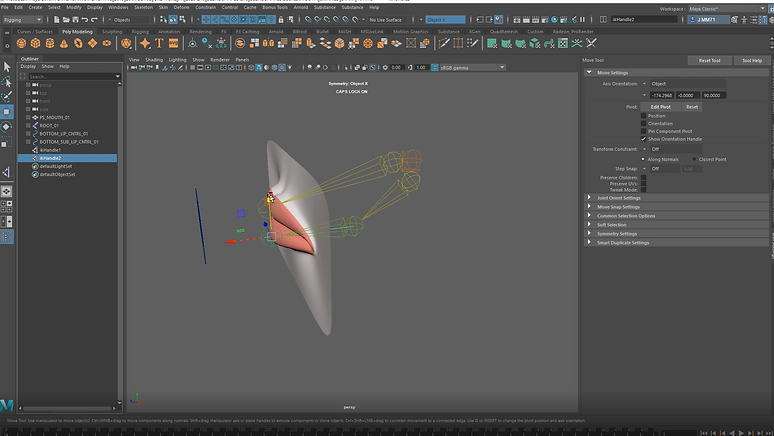The height and width of the screenshot is (436, 774).
Task: Toggle the Position checkbox under Pivot
Action: click(643, 116)
